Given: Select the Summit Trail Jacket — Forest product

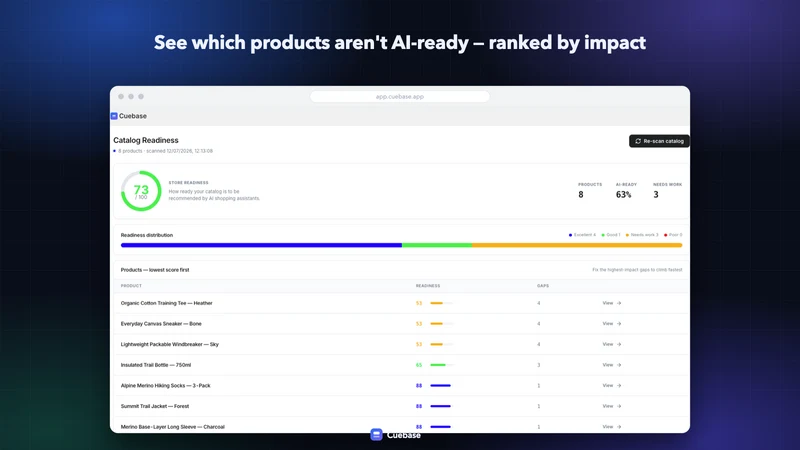Looking at the screenshot, I should click(155, 406).
